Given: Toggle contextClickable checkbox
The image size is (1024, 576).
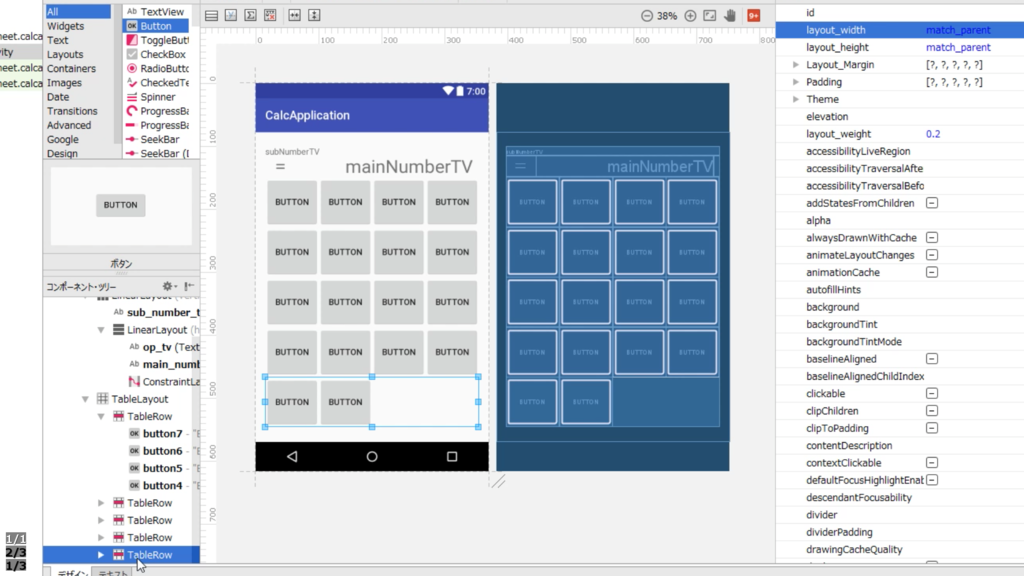Looking at the screenshot, I should click(x=932, y=462).
